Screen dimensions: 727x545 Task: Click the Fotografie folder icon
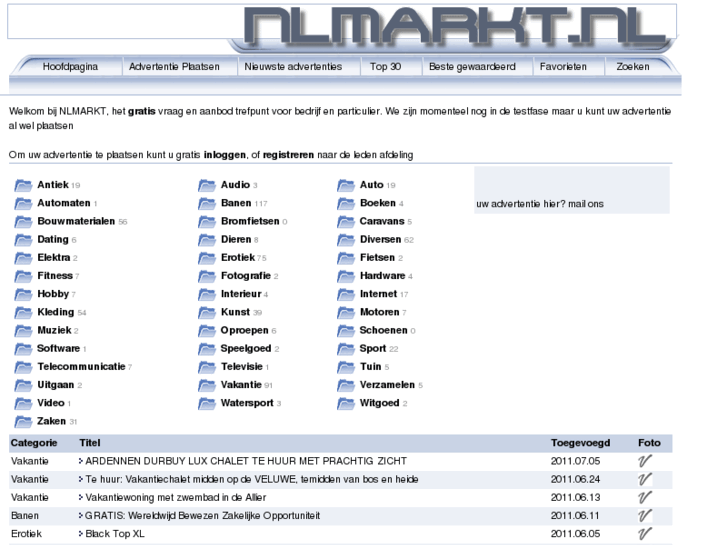tap(207, 276)
